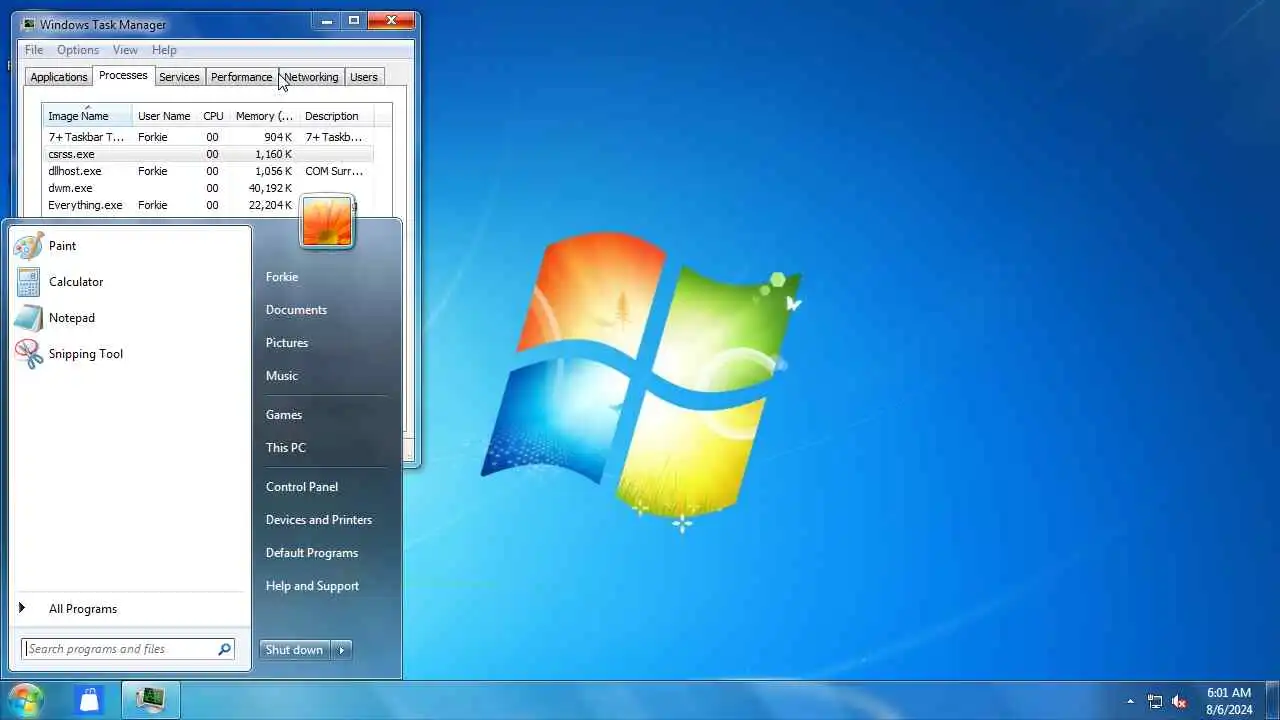Open This PC from the Start menu

pyautogui.click(x=286, y=448)
